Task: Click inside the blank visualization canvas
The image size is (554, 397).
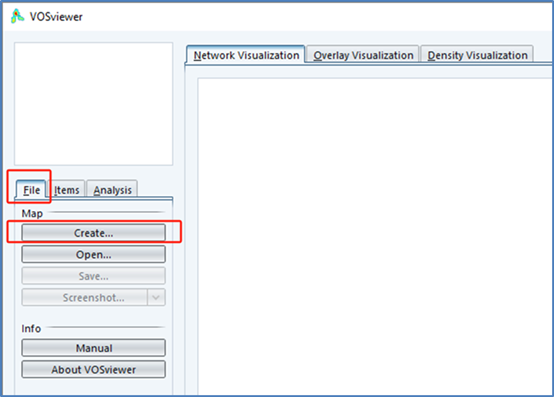Action: 375,237
